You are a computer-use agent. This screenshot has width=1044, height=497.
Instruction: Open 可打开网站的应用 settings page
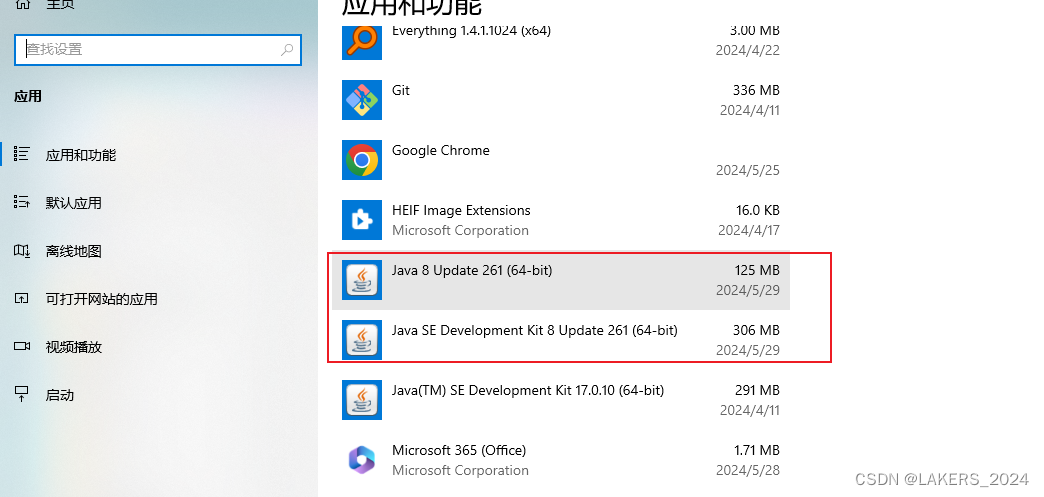coord(101,299)
